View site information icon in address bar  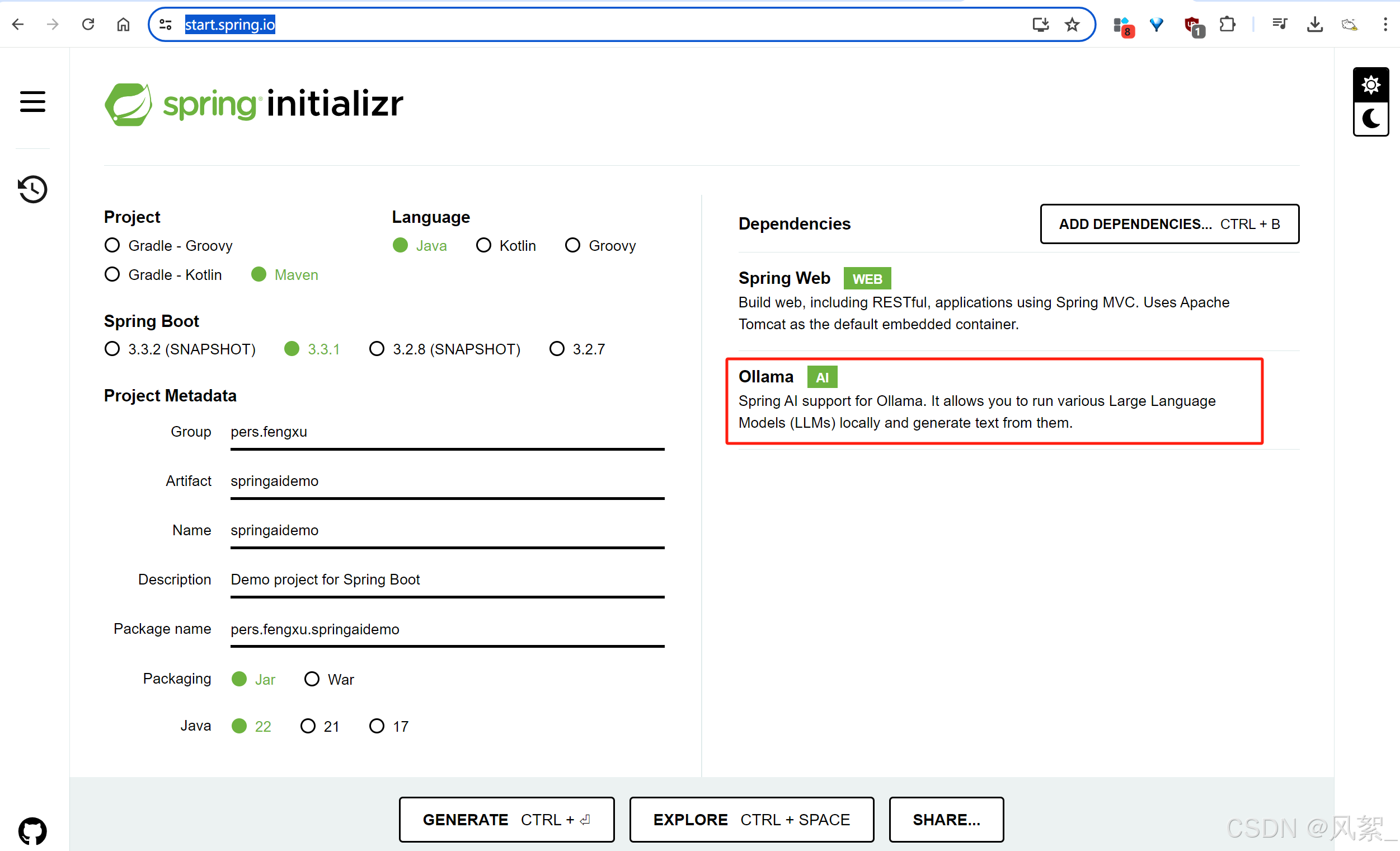(x=165, y=25)
